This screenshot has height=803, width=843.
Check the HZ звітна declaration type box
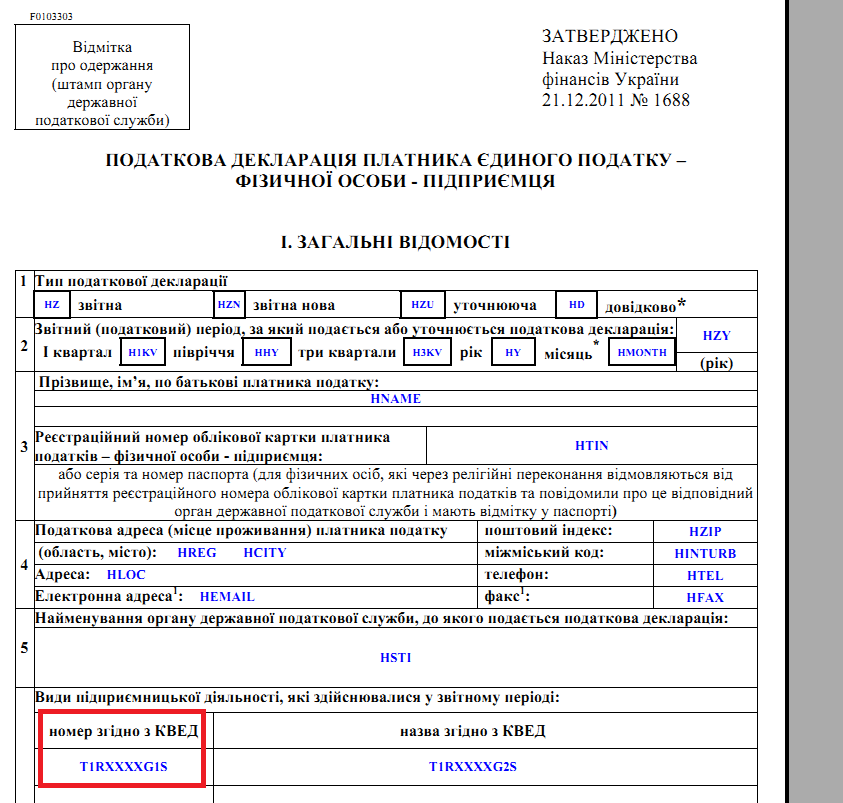coord(52,305)
